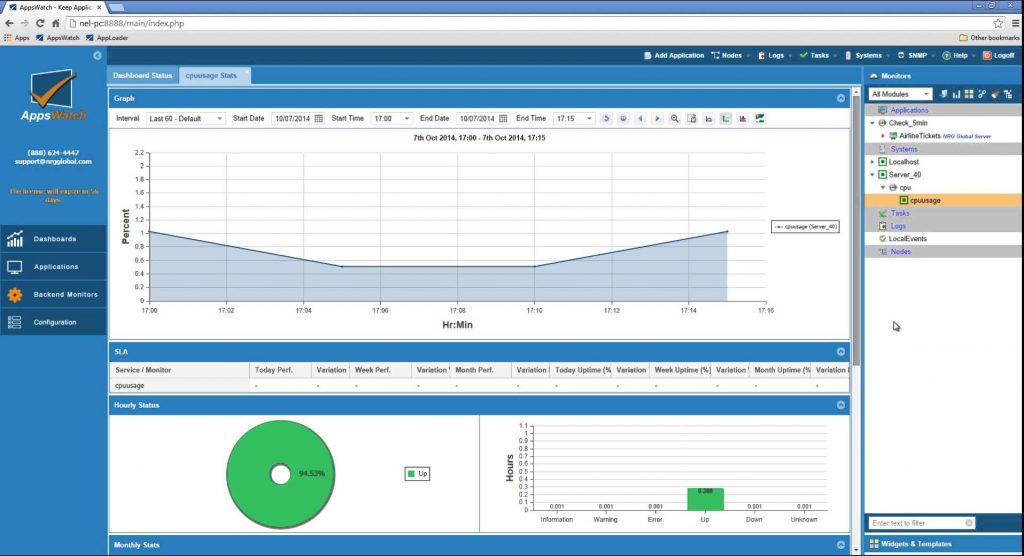
Task: Collapse the left sidebar with arrow icon
Action: pos(97,56)
